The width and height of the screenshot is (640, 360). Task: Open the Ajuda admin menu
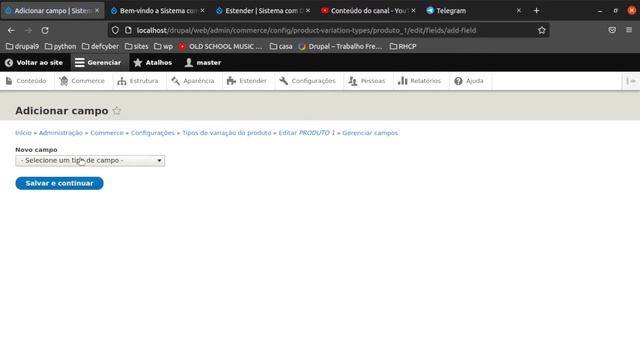point(469,81)
